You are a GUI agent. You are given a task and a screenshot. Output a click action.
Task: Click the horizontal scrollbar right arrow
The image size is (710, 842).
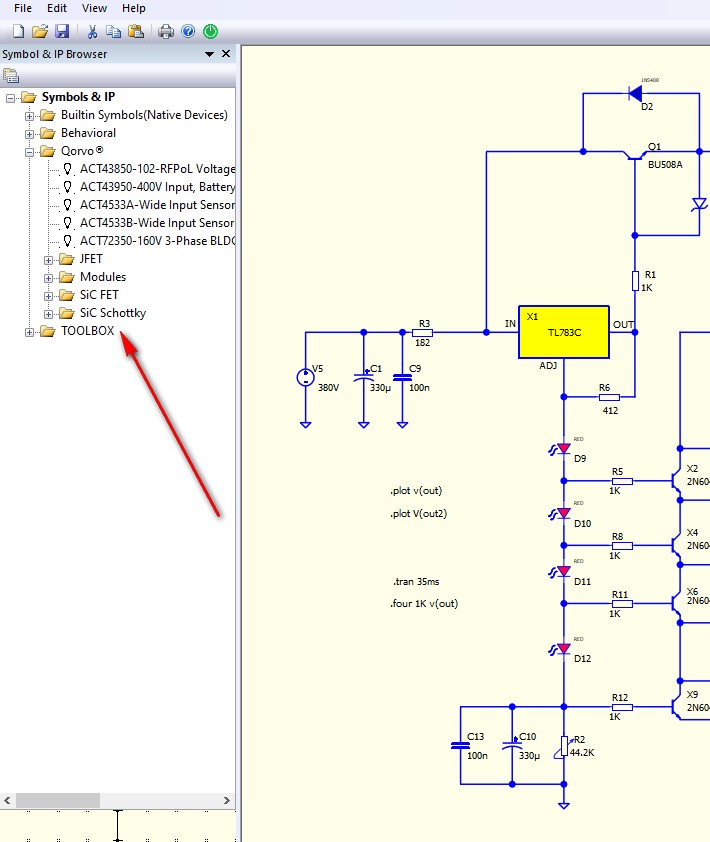coord(227,800)
